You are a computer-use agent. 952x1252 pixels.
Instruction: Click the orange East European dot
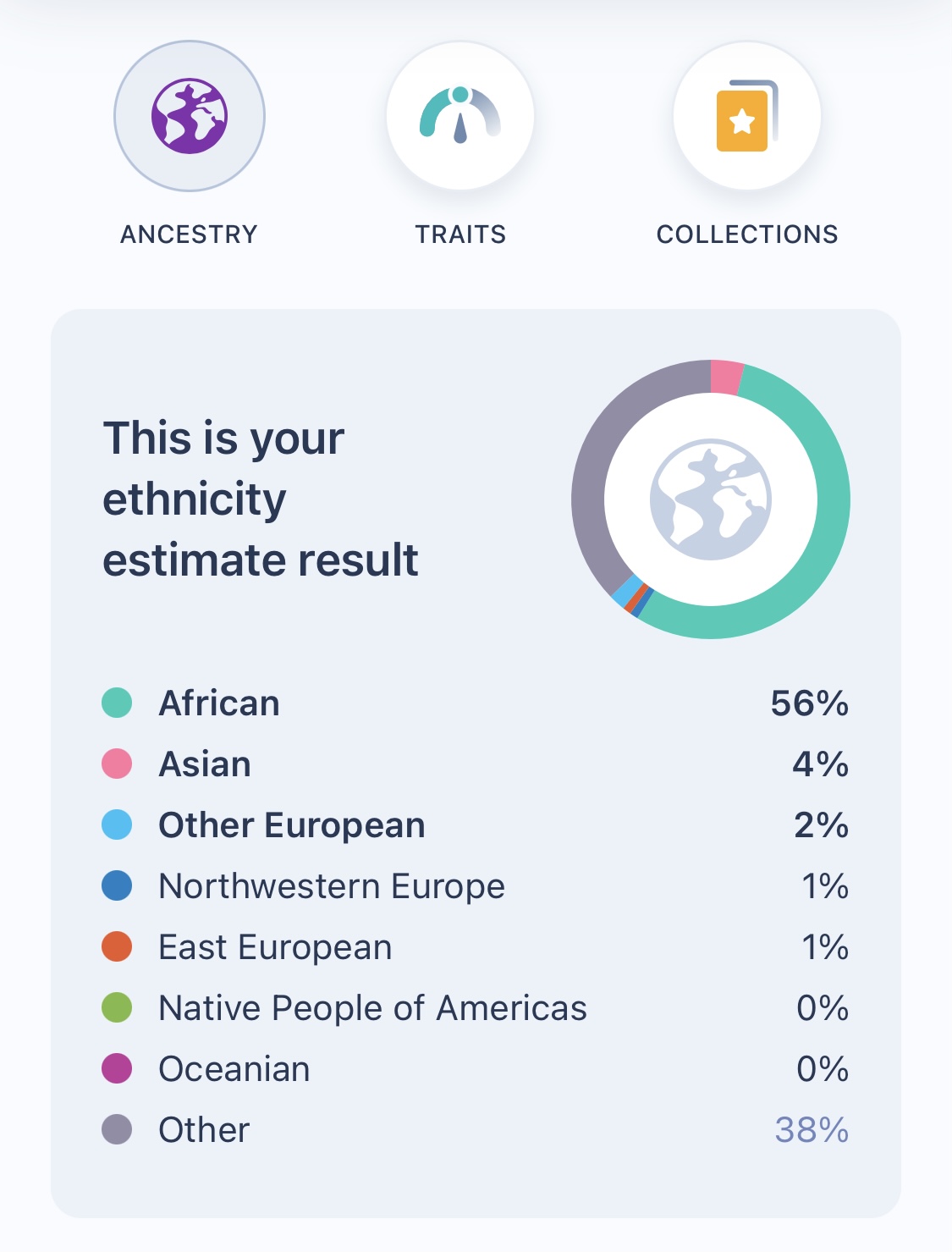click(x=117, y=946)
